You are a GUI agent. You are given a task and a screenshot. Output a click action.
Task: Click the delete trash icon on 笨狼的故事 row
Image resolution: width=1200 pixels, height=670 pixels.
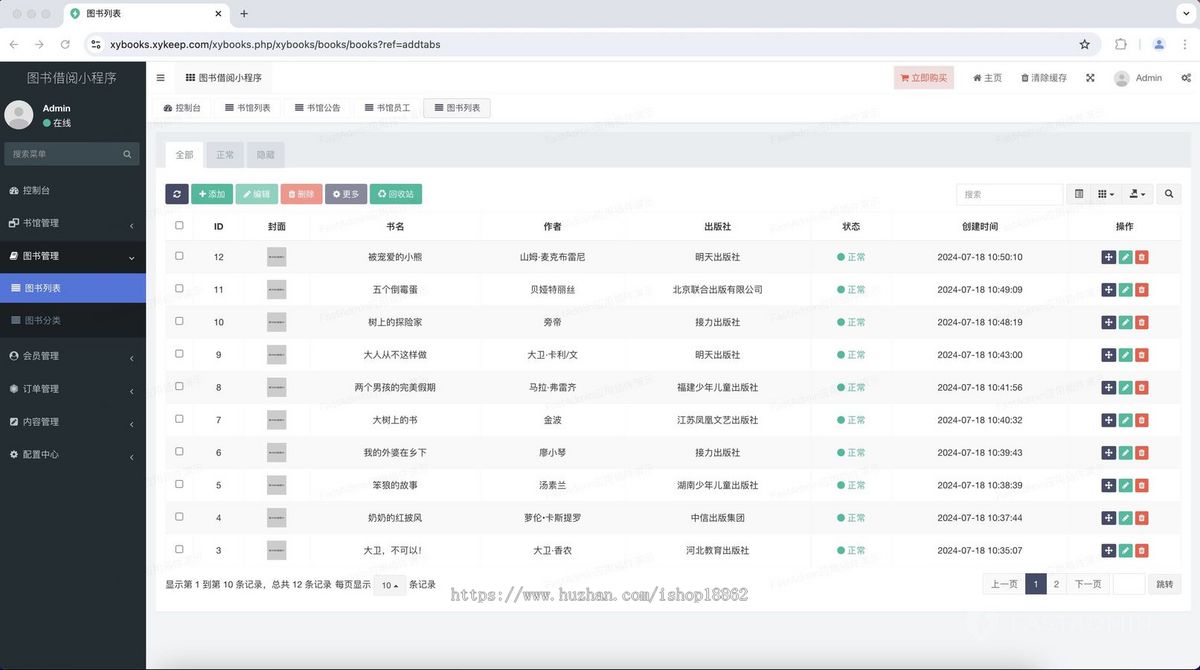1141,485
